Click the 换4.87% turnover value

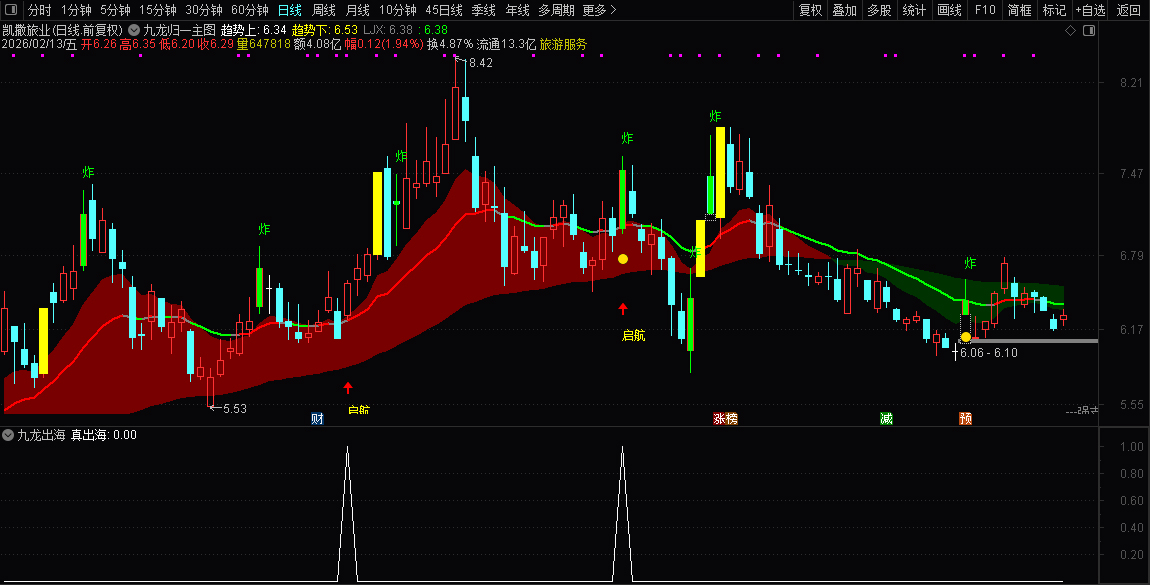(450, 44)
